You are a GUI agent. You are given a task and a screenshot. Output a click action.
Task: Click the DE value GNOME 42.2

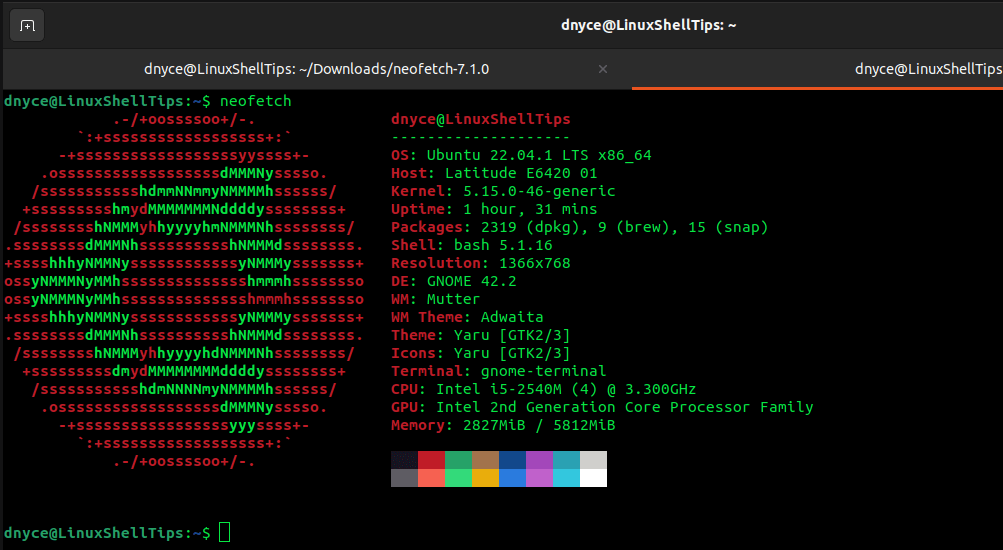[x=471, y=281]
